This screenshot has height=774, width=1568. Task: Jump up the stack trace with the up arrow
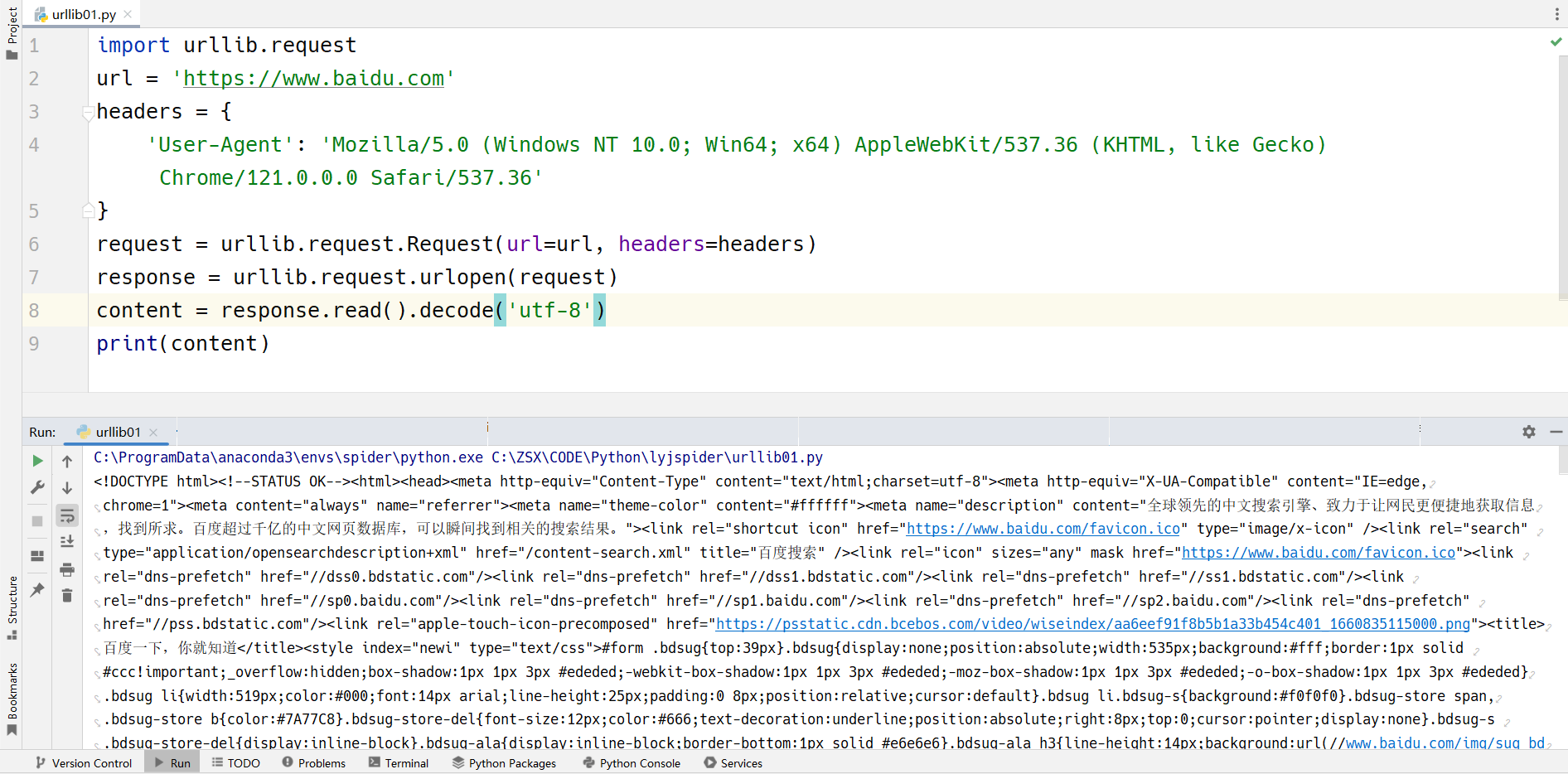point(67,462)
